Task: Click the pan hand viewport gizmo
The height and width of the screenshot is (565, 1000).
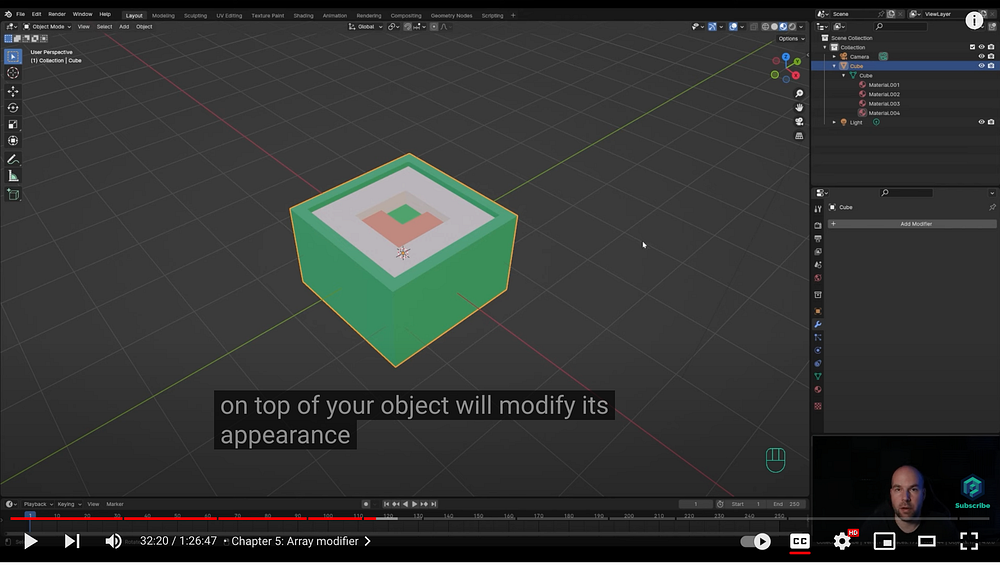Action: click(x=798, y=108)
